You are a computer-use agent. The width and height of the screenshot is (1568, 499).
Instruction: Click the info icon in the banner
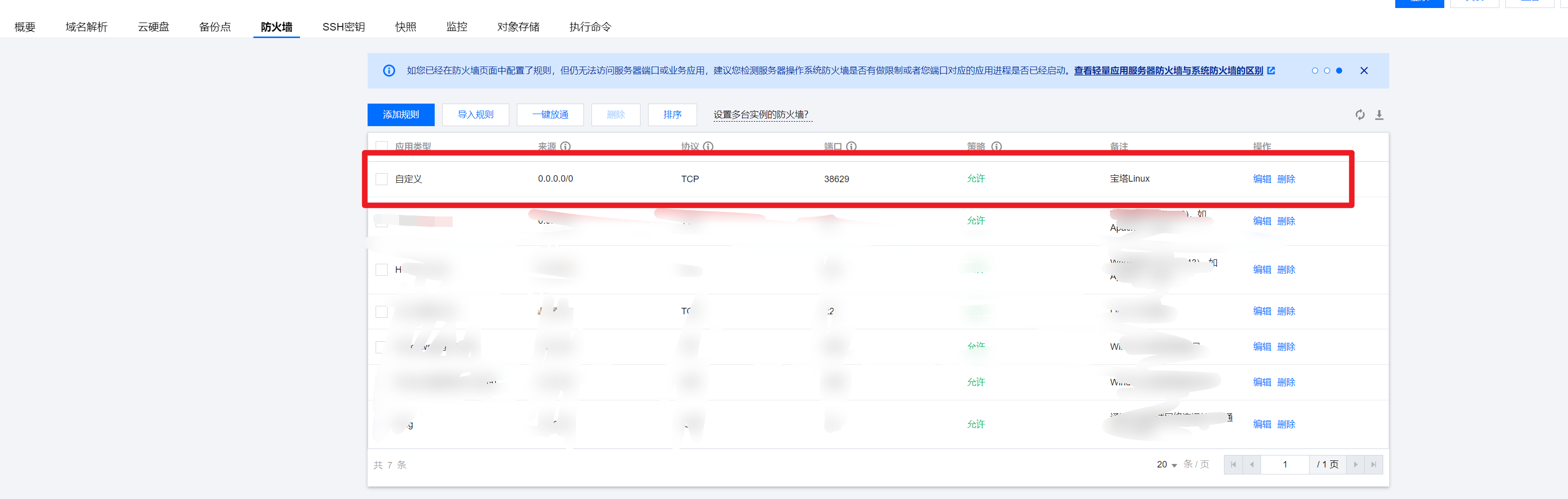coord(389,71)
